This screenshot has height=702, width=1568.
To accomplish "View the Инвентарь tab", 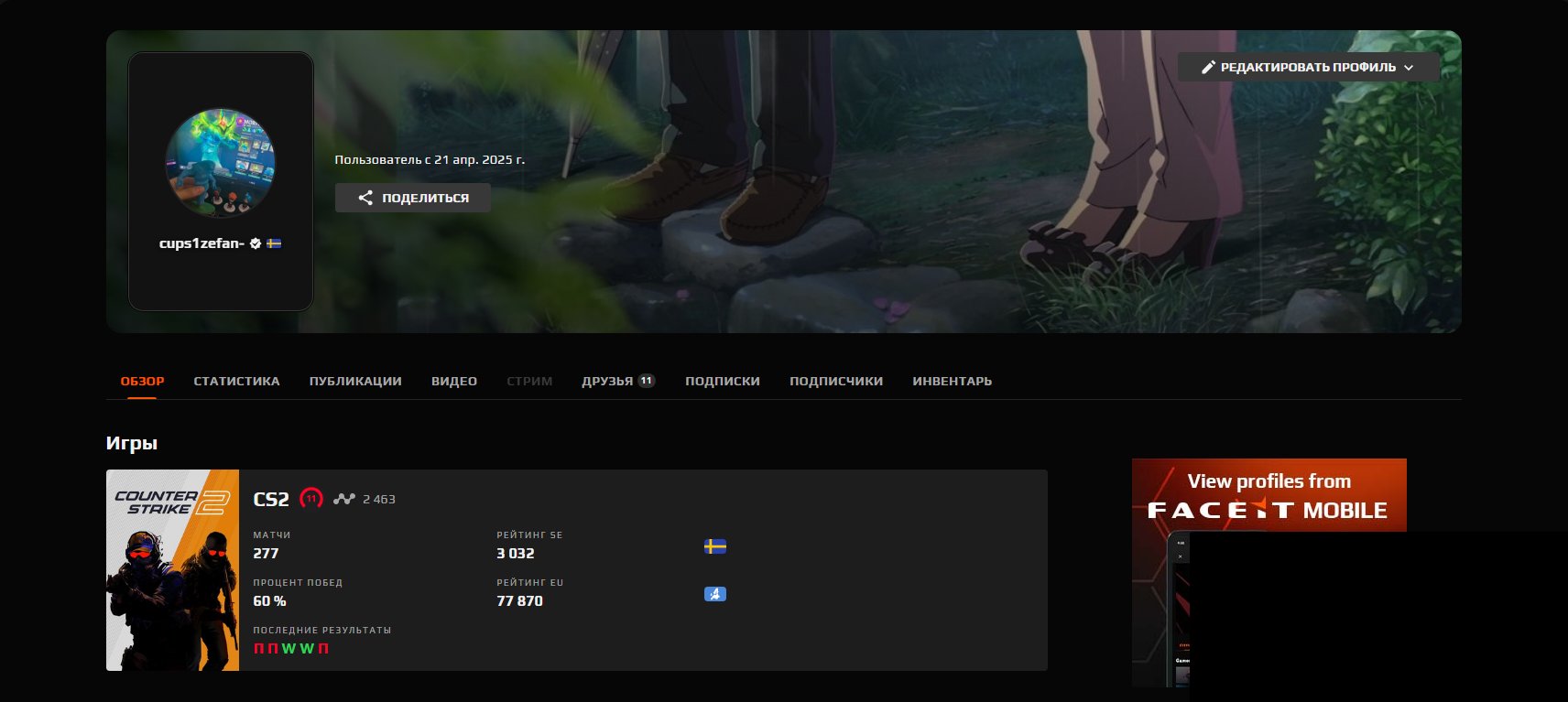I will click(952, 381).
